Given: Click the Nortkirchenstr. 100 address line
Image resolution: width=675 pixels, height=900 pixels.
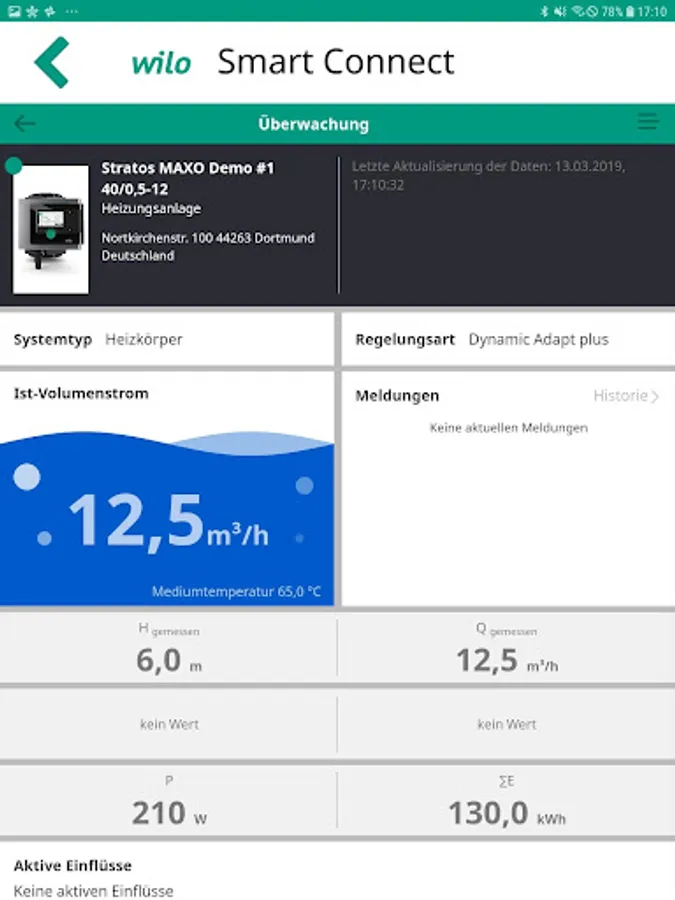Looking at the screenshot, I should (208, 238).
